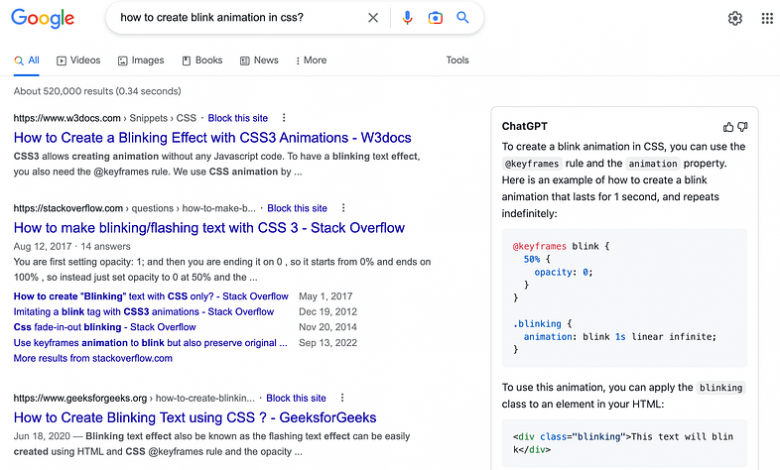Switch to the News tab
The width and height of the screenshot is (780, 470).
[x=259, y=60]
